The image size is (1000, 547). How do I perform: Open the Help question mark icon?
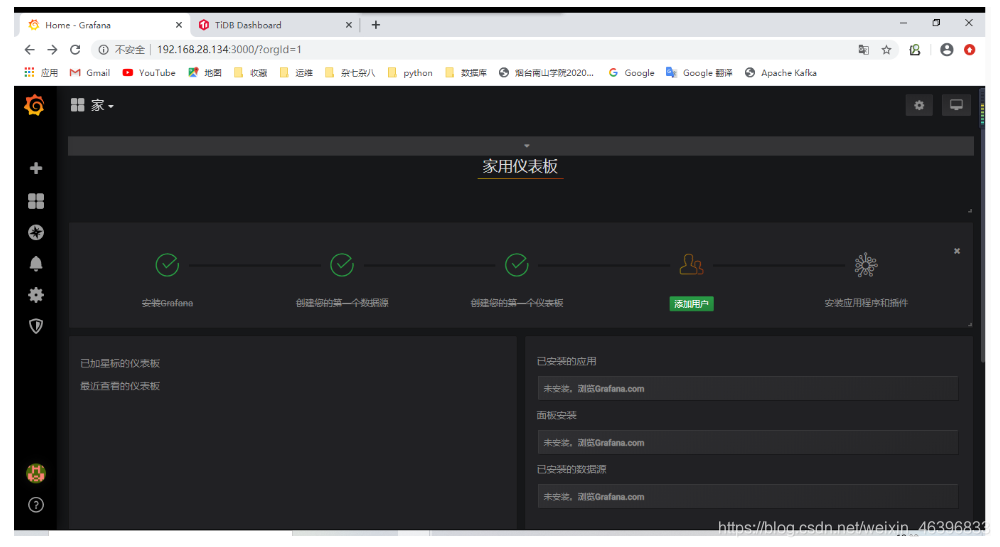click(x=36, y=505)
